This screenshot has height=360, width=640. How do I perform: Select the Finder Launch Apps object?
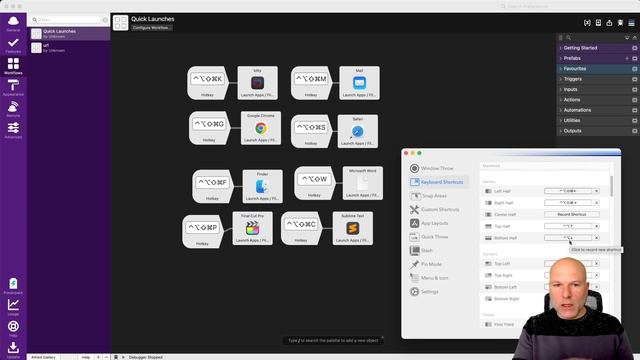tap(262, 186)
